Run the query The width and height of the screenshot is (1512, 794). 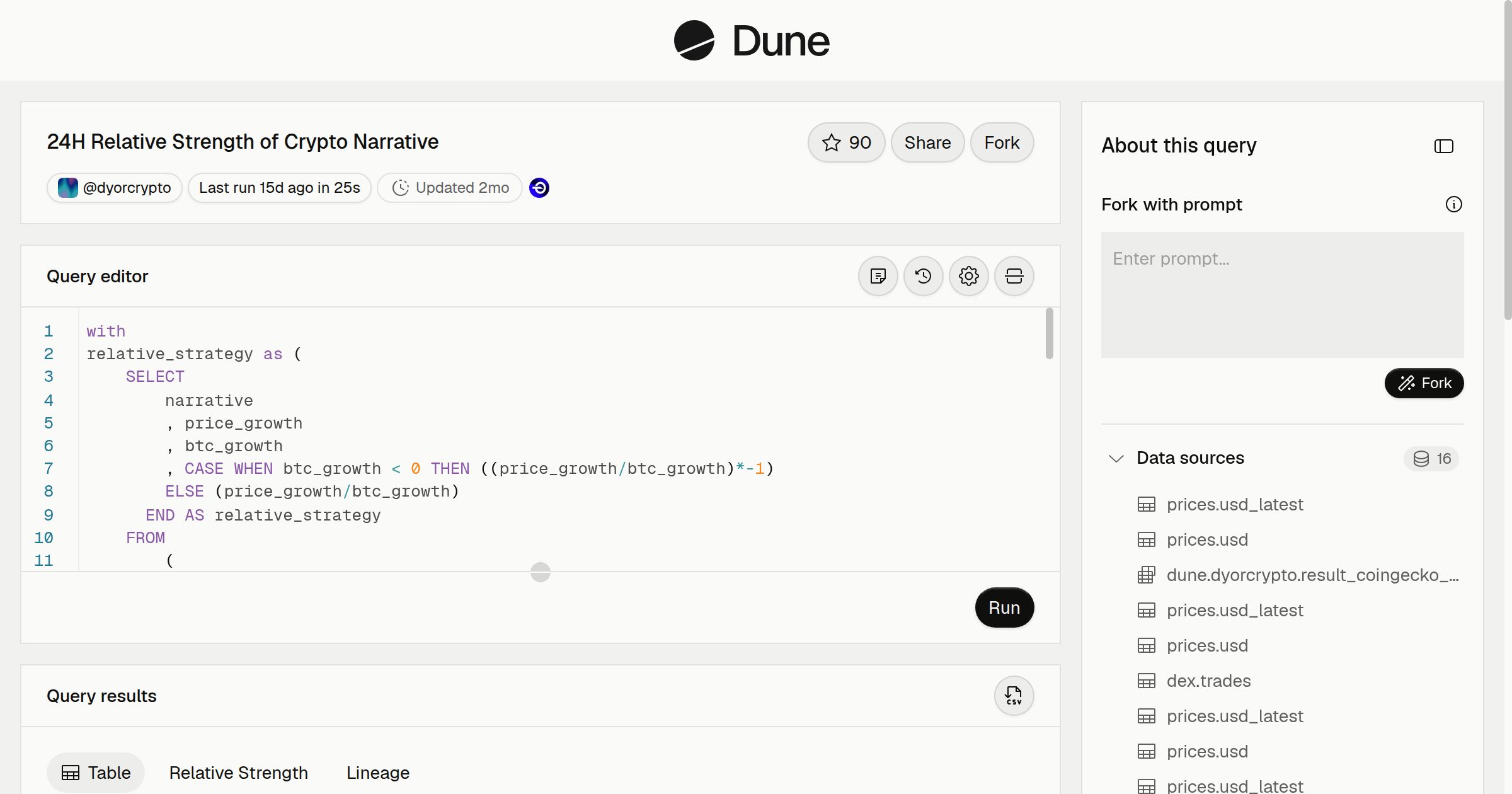point(1004,607)
